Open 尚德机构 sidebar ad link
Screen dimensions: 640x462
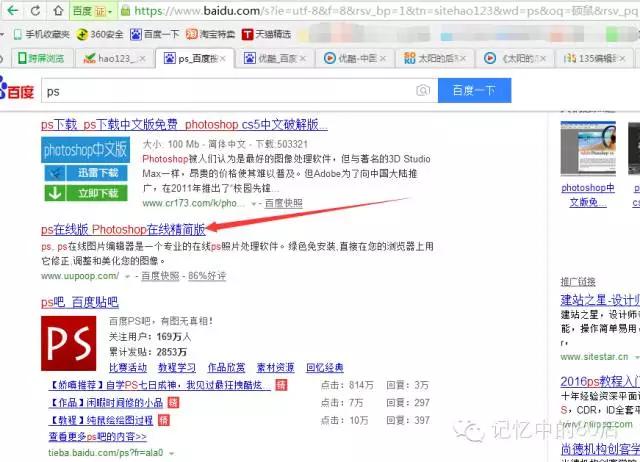[600, 449]
